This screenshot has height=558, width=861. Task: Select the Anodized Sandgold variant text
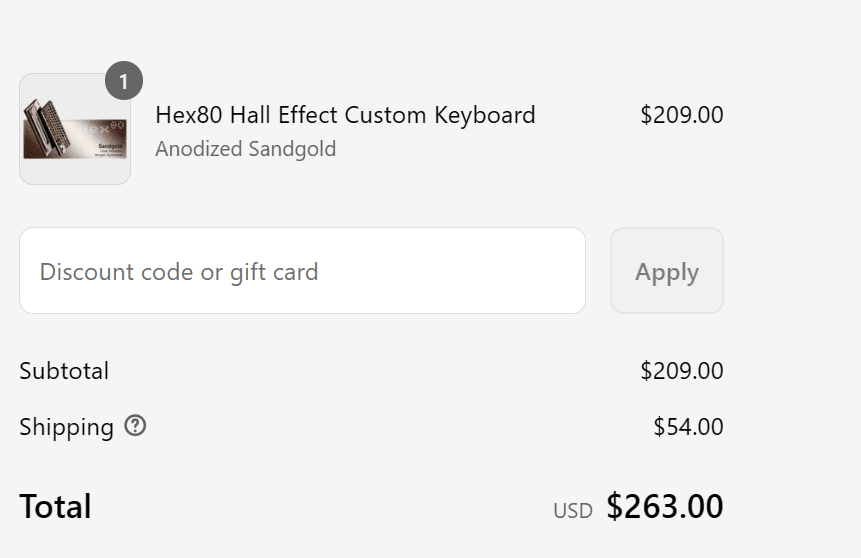(x=246, y=149)
